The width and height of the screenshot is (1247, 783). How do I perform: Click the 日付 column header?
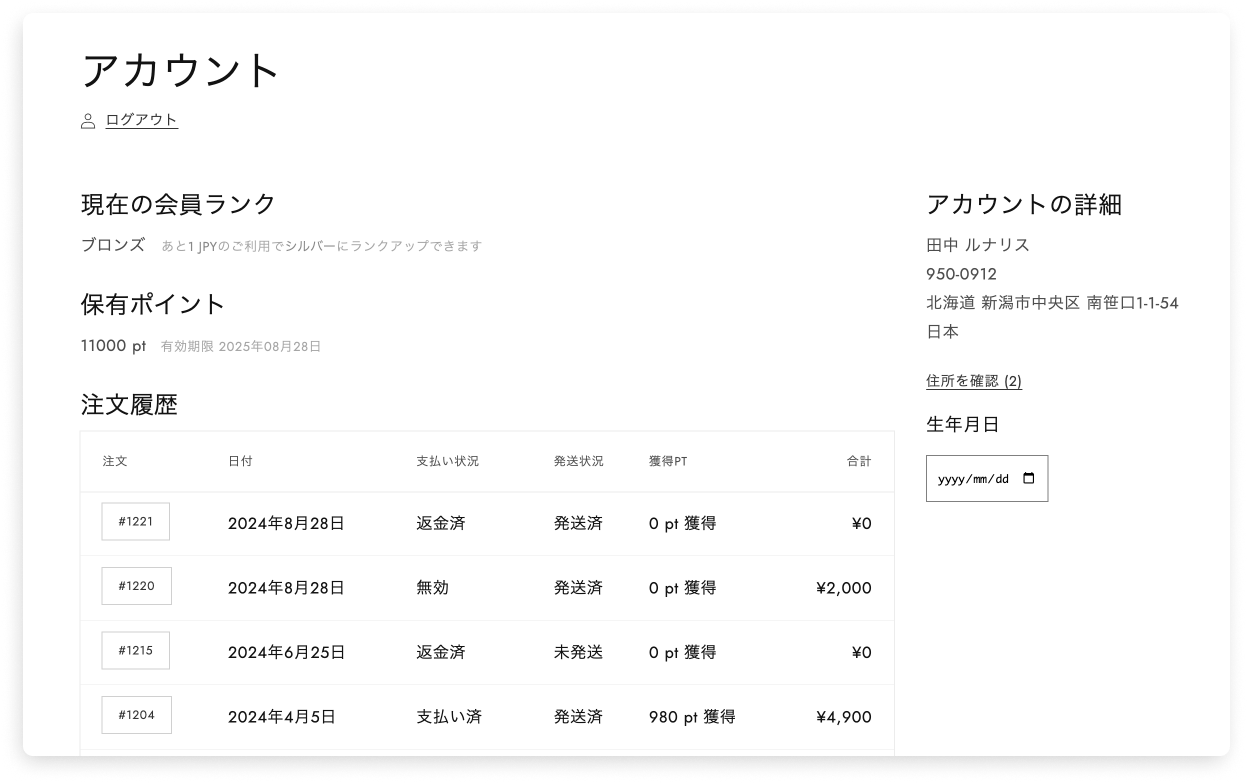point(240,461)
